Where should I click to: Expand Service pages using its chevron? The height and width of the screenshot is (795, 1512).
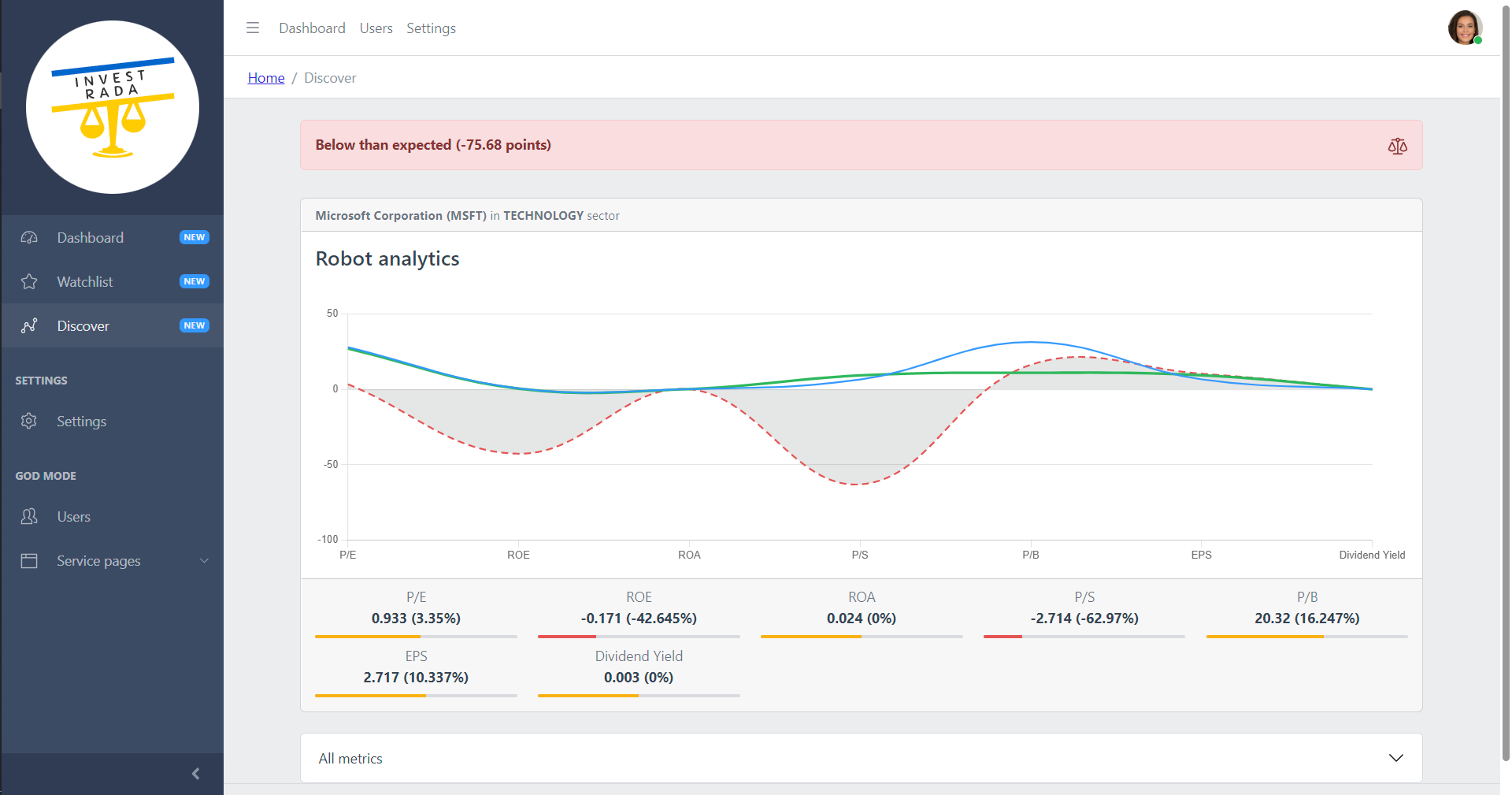205,561
